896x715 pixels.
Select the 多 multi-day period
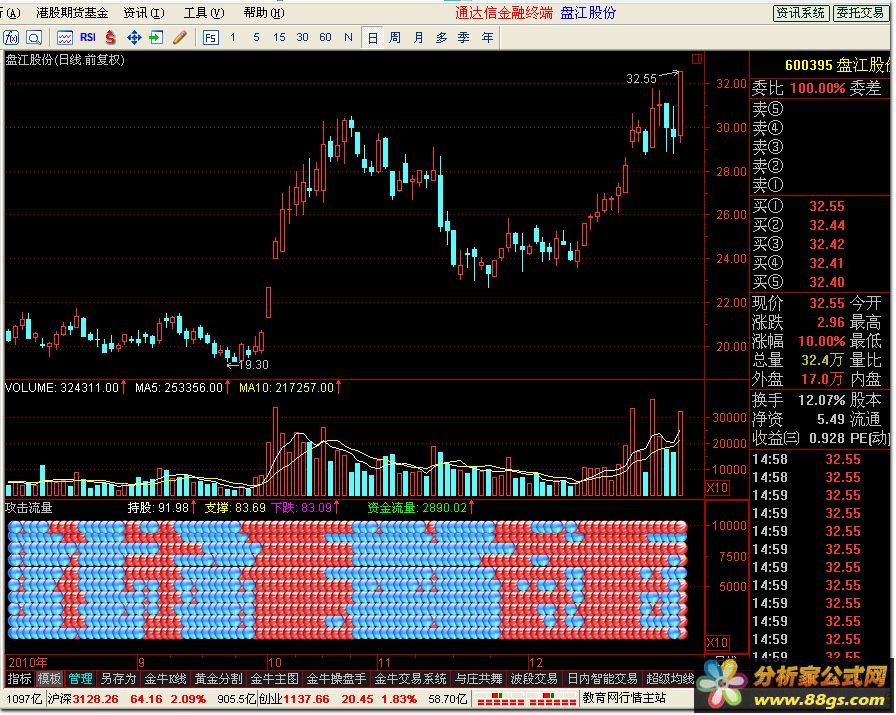[x=441, y=38]
